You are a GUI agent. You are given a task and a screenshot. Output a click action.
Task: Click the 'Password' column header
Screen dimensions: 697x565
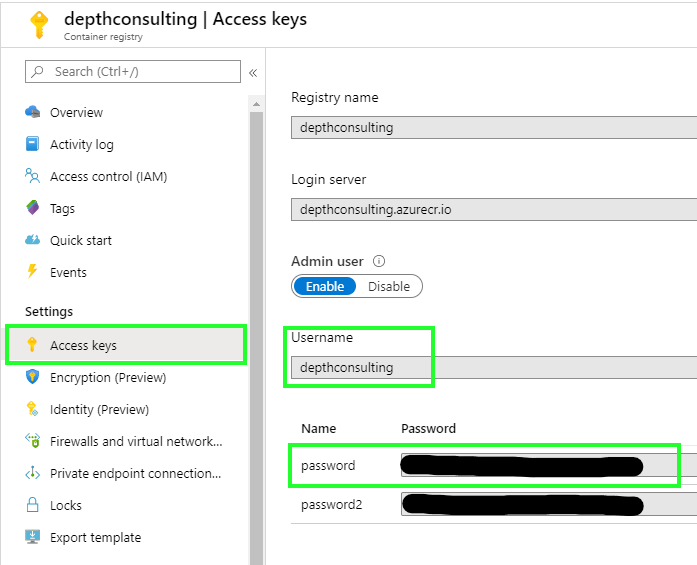(429, 429)
